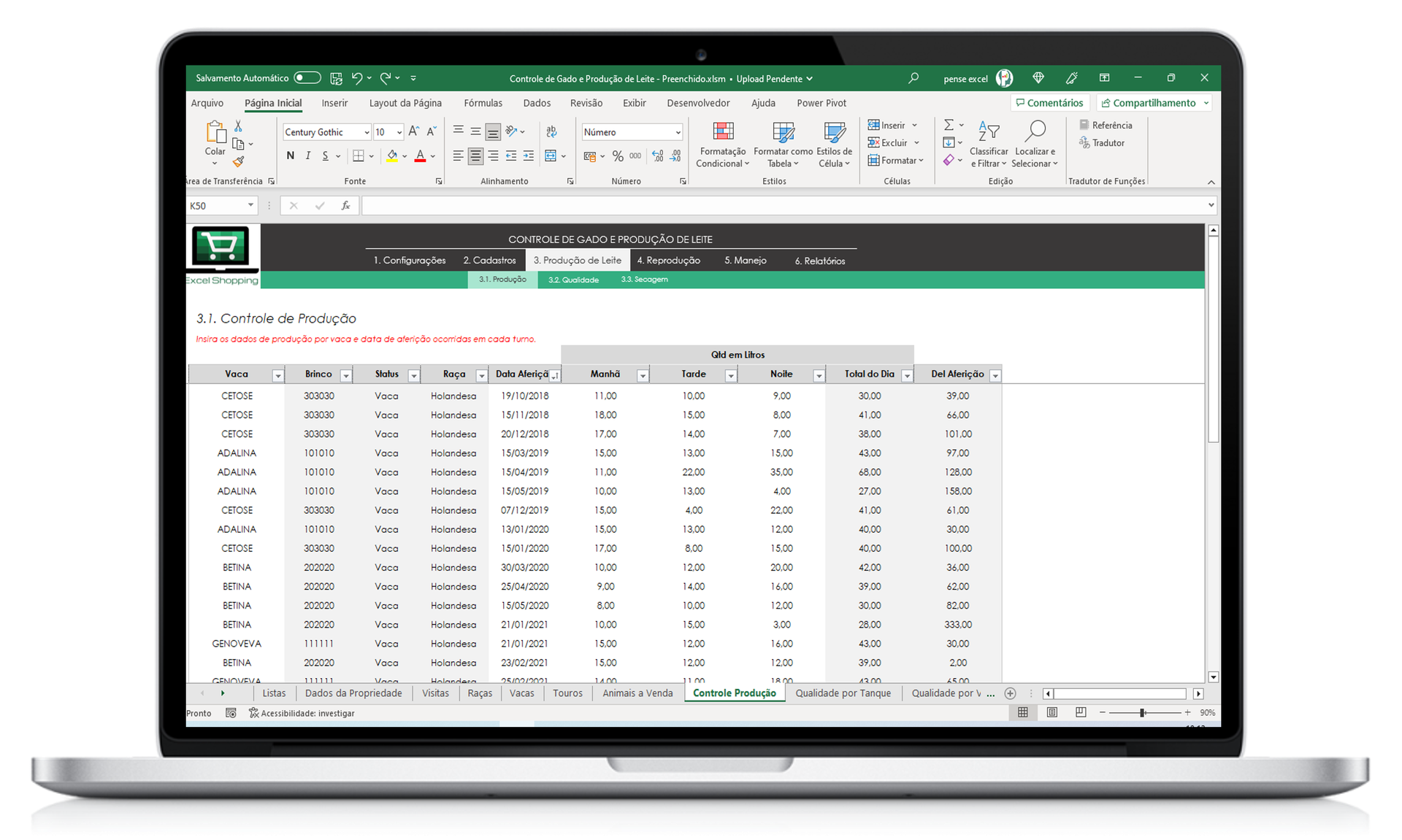Click the percent style icon

(x=618, y=155)
